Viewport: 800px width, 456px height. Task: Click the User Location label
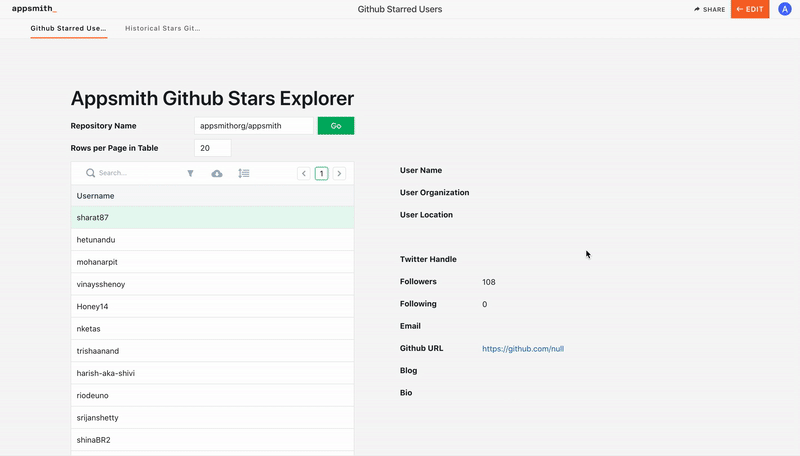pyautogui.click(x=426, y=215)
